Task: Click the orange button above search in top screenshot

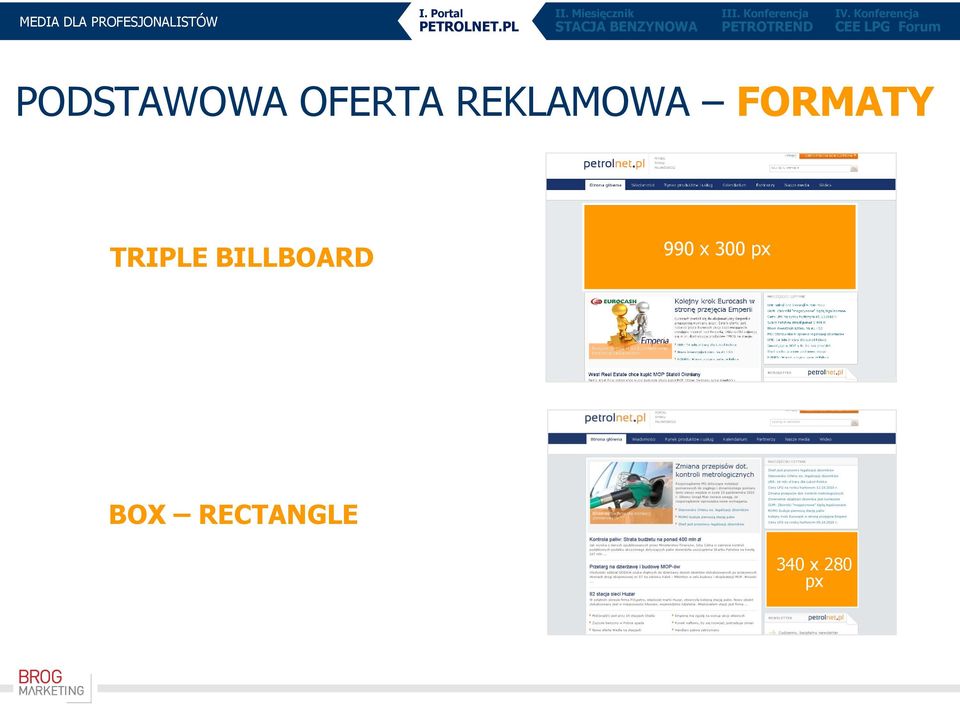Action: pos(828,156)
